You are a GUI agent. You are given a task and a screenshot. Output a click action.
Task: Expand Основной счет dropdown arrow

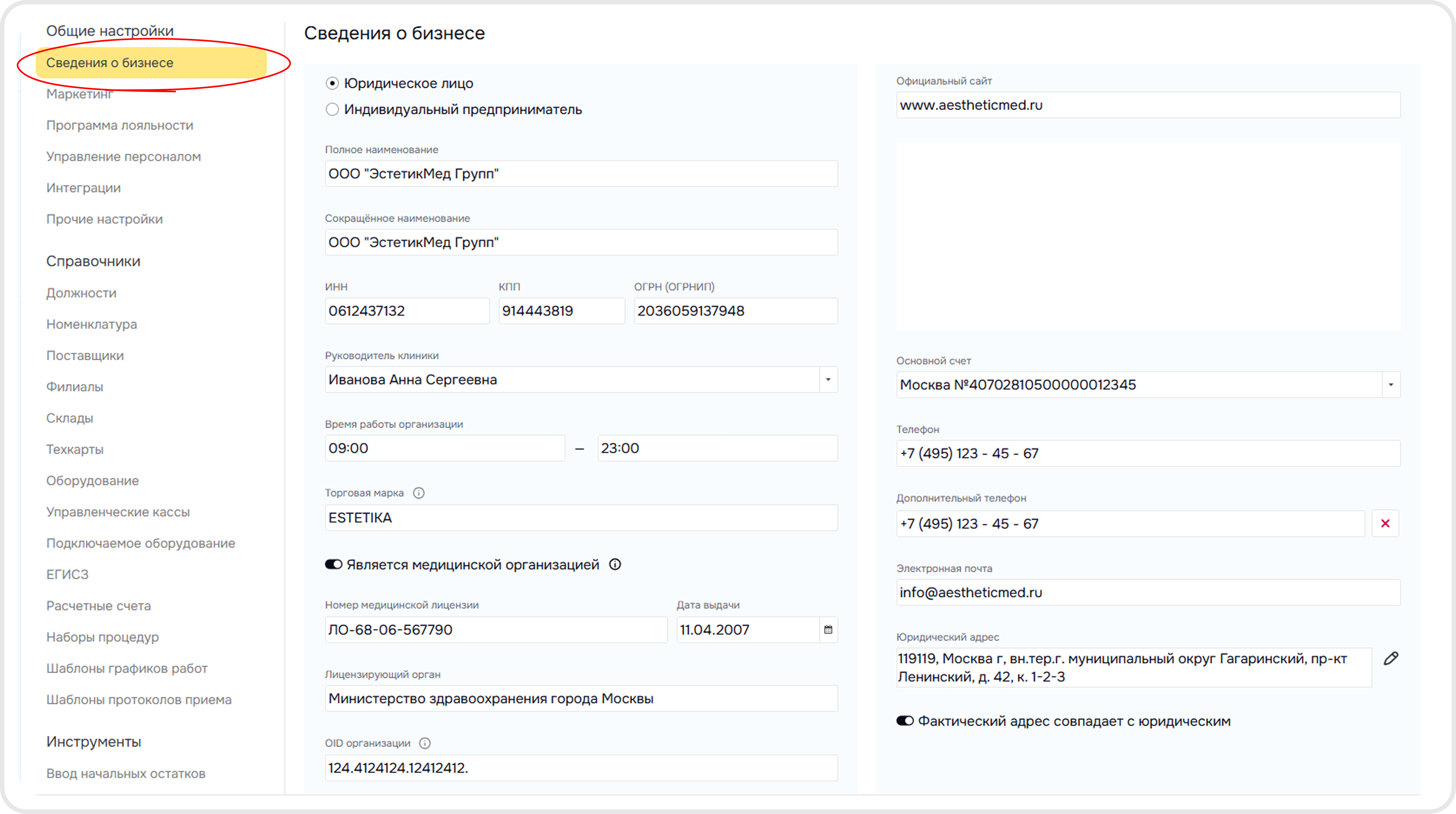[1391, 384]
